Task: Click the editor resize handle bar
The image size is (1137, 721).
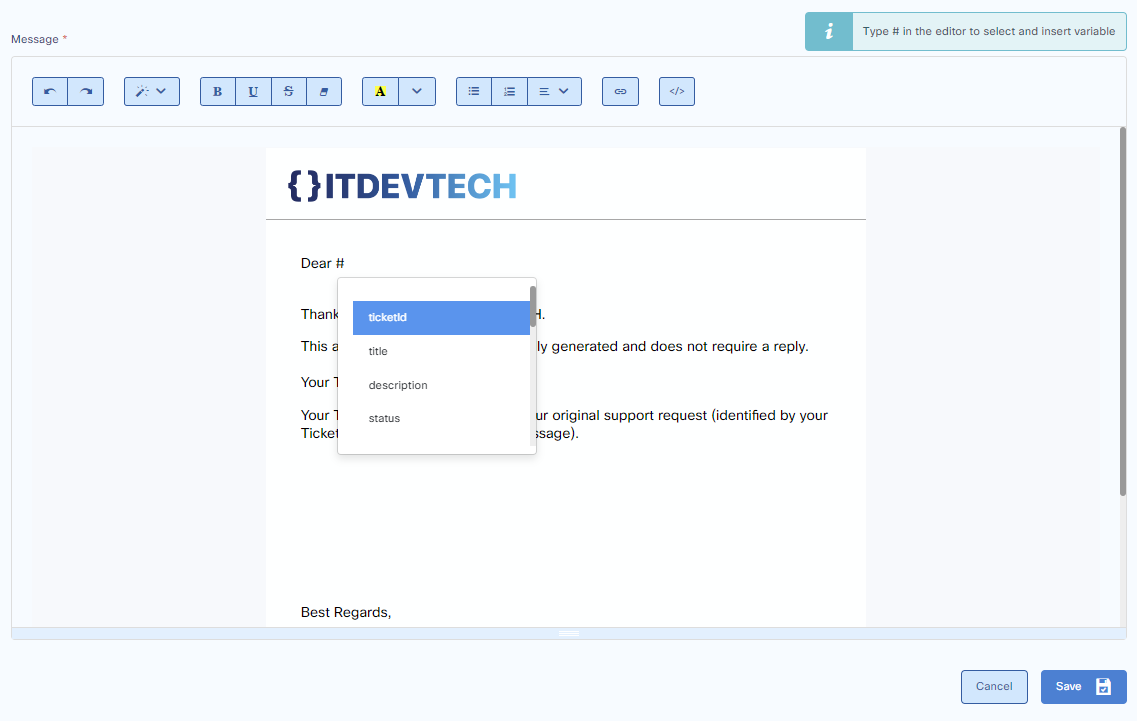Action: pyautogui.click(x=568, y=633)
